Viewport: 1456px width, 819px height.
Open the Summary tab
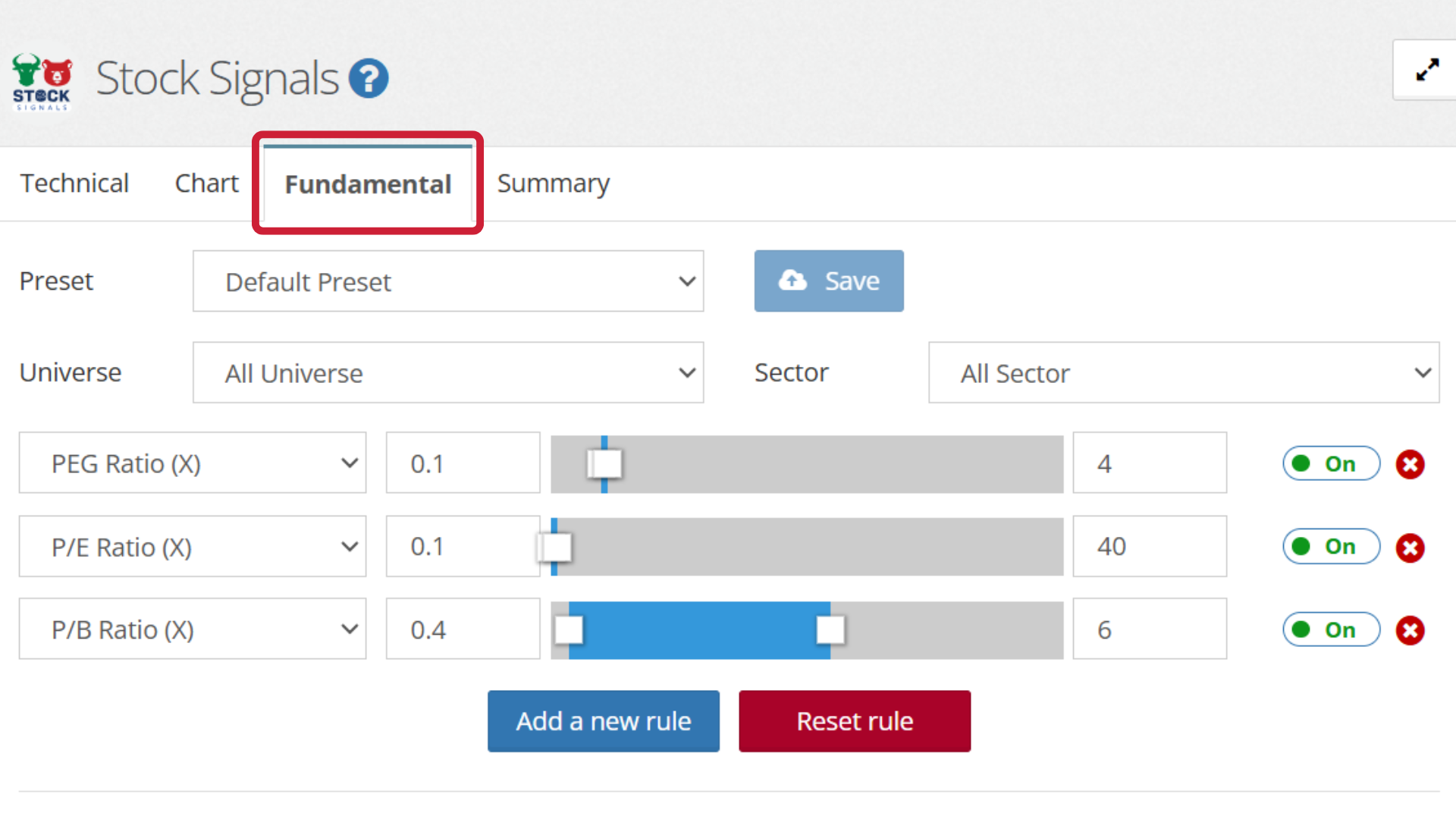click(553, 184)
